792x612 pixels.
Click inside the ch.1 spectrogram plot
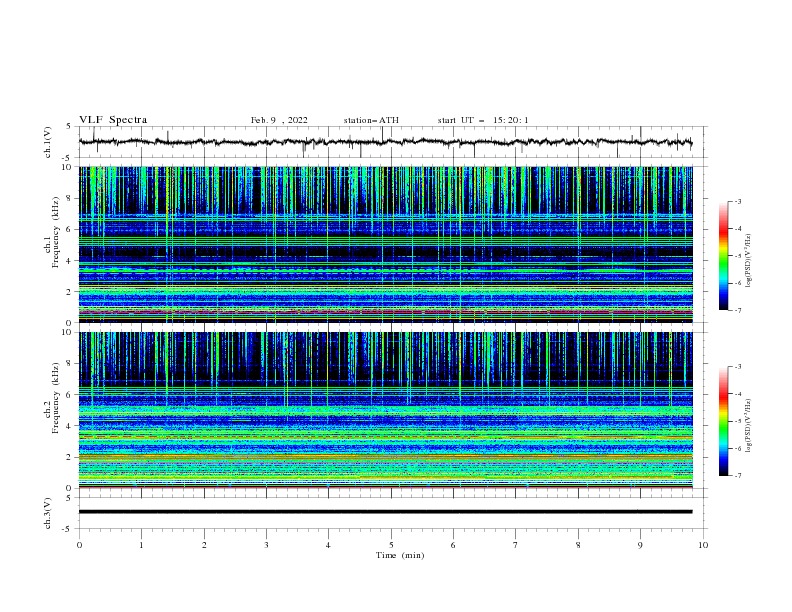point(385,244)
